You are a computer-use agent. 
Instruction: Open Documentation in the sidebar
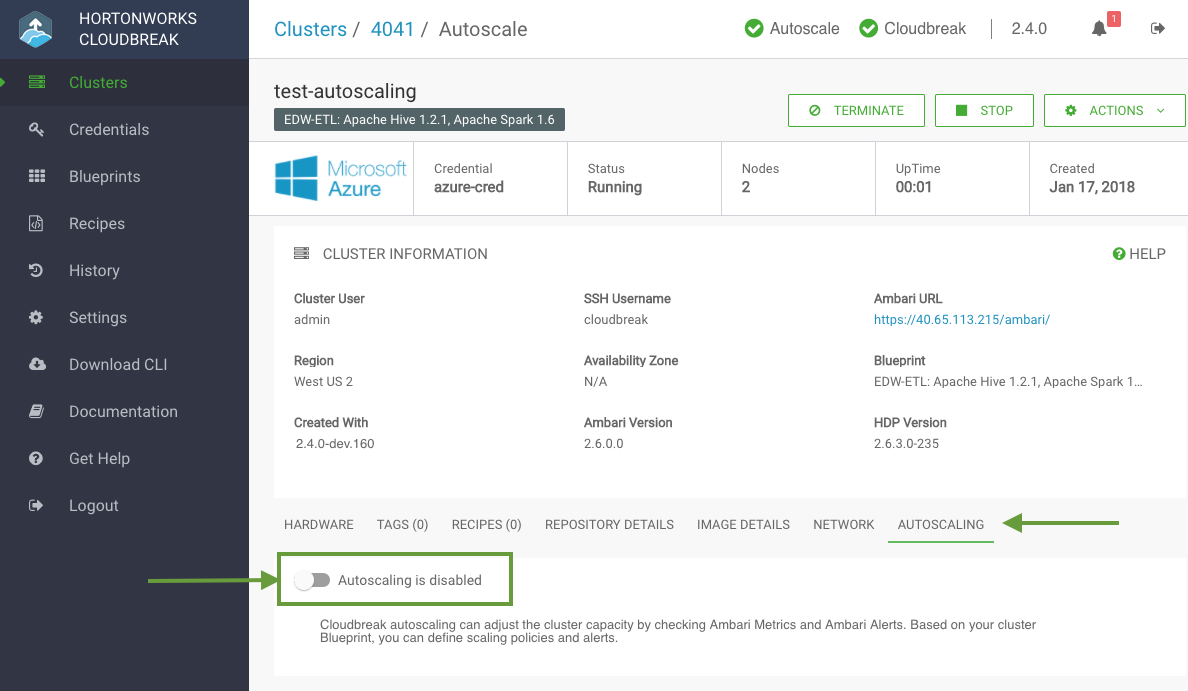pyautogui.click(x=123, y=411)
